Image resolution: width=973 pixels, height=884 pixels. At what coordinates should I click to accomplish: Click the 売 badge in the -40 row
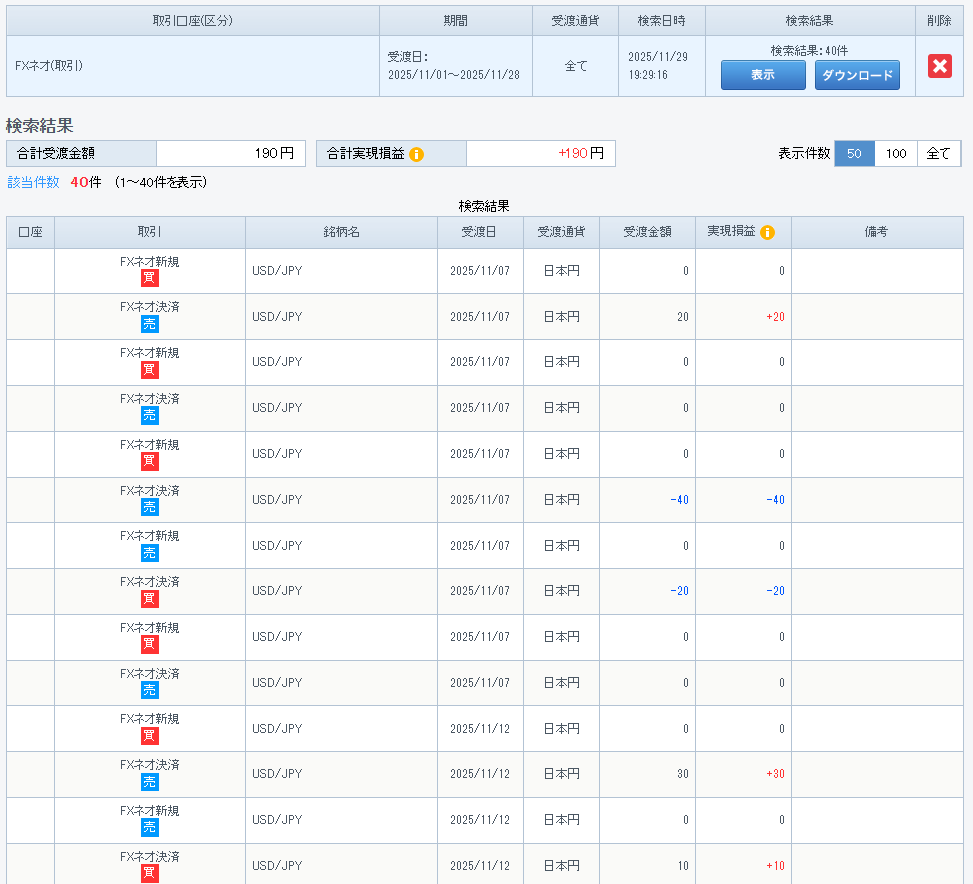(150, 507)
